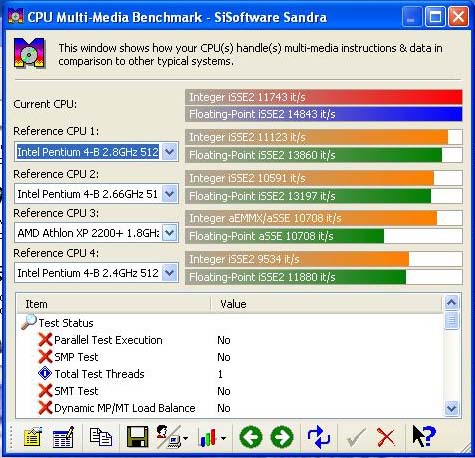The width and height of the screenshot is (475, 458).
Task: Click the copy documents icon
Action: 101,436
